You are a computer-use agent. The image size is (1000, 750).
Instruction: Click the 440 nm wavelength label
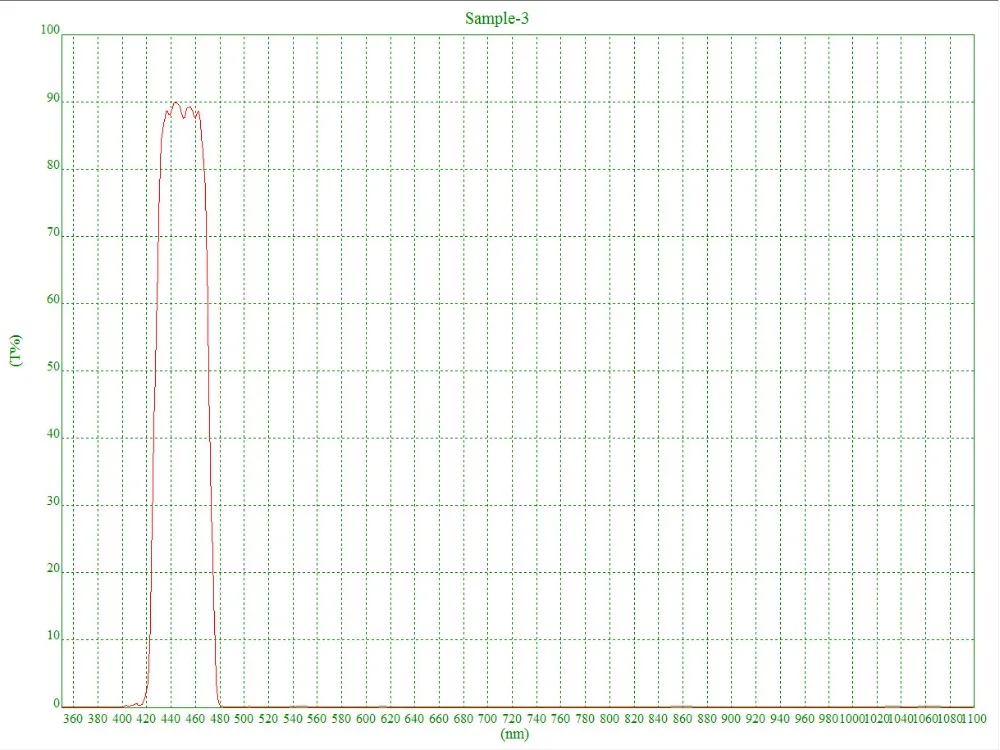[170, 719]
